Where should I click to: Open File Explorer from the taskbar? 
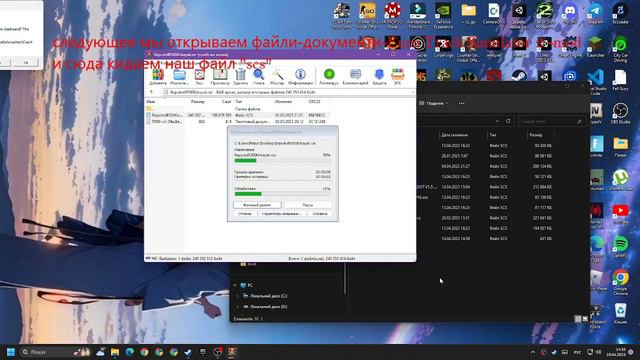coord(115,352)
